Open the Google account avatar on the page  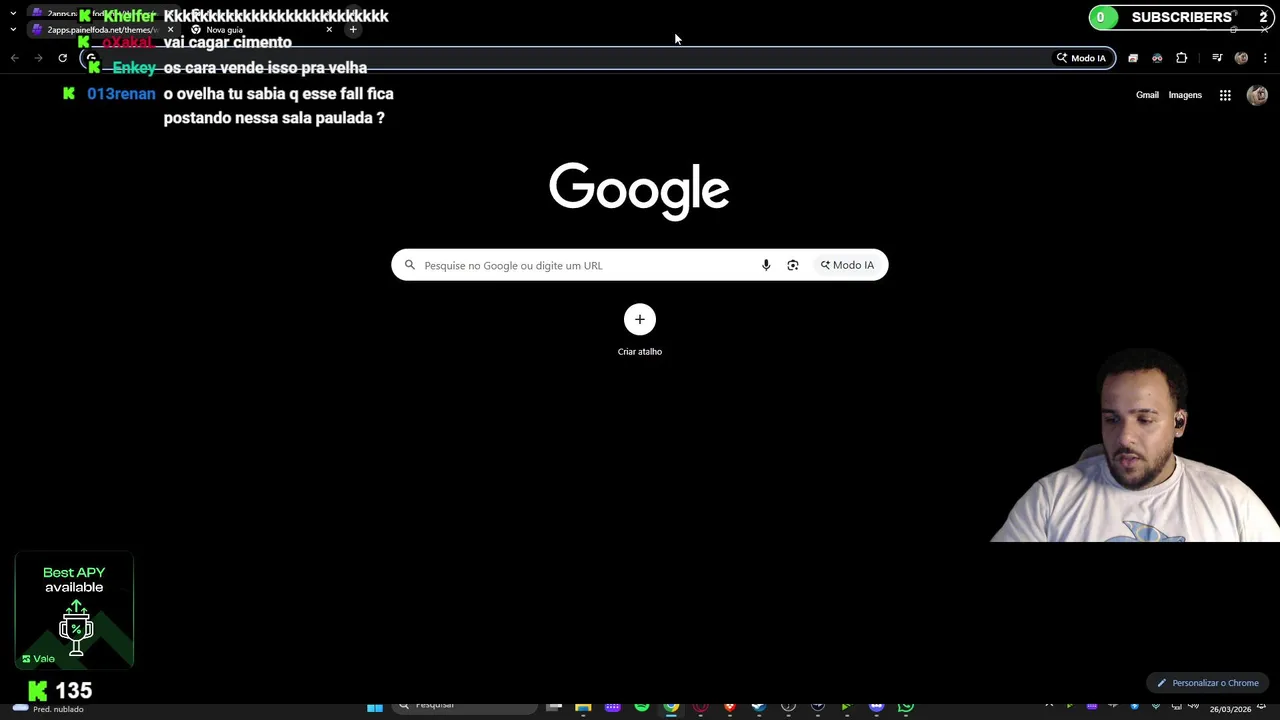(1257, 95)
